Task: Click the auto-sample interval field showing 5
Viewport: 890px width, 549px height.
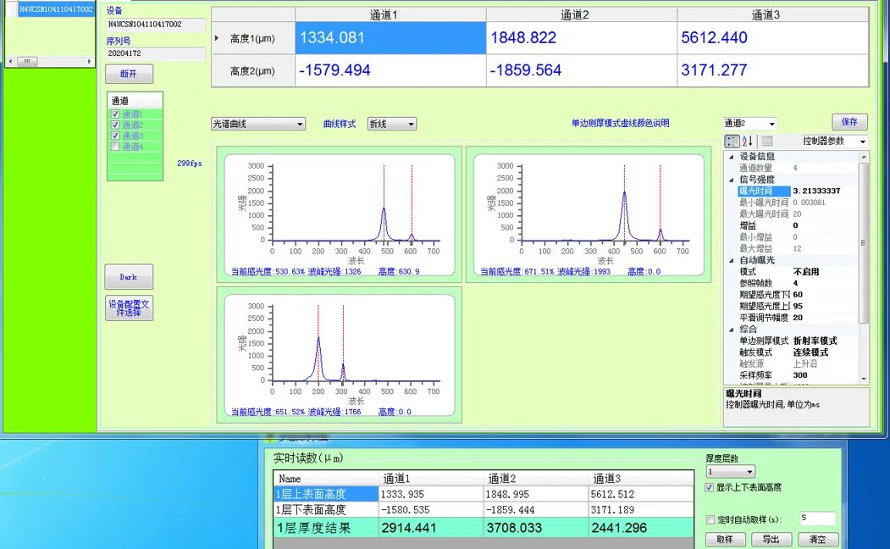Action: (x=817, y=518)
